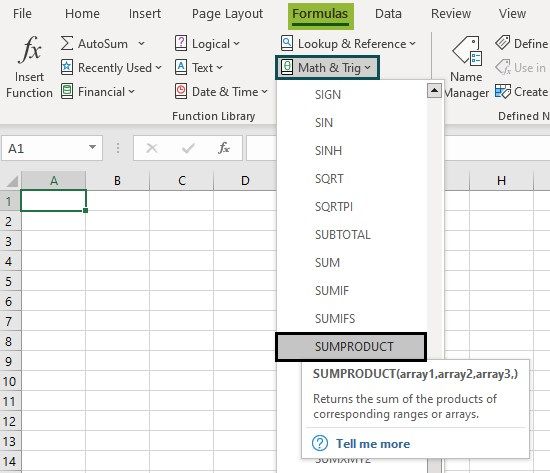Click the Use in Formula icon
Viewport: 550px width, 473px height.
pyautogui.click(x=503, y=67)
